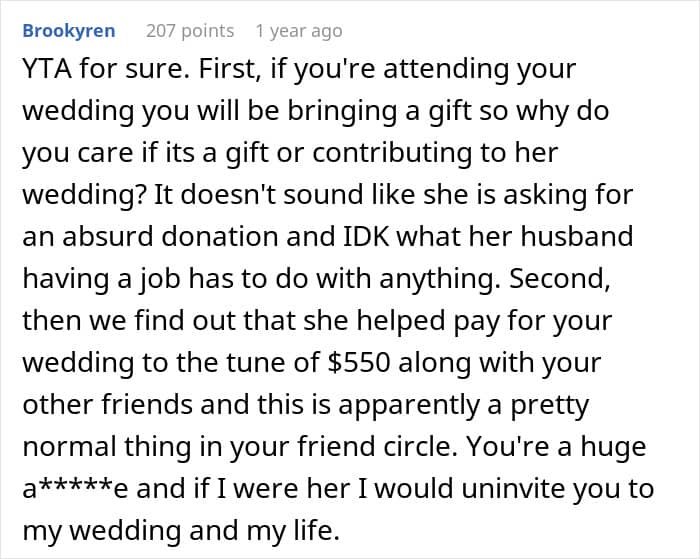Click the word 'IDK' in the comment

(x=366, y=236)
